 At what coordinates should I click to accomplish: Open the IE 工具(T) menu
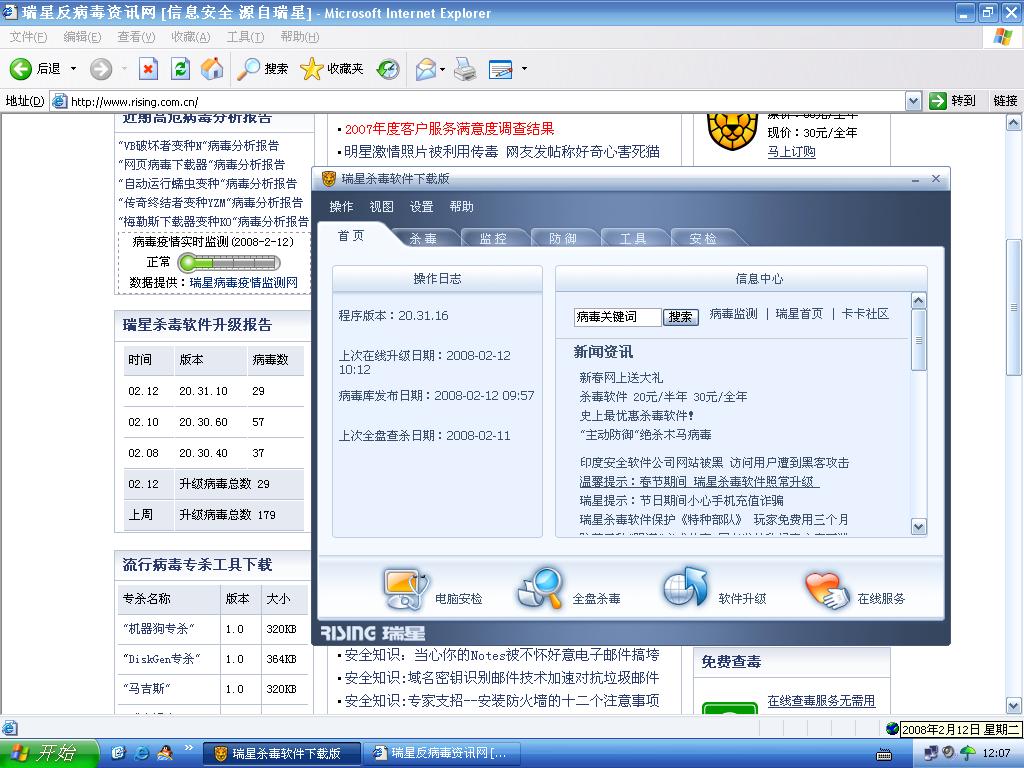click(x=246, y=37)
